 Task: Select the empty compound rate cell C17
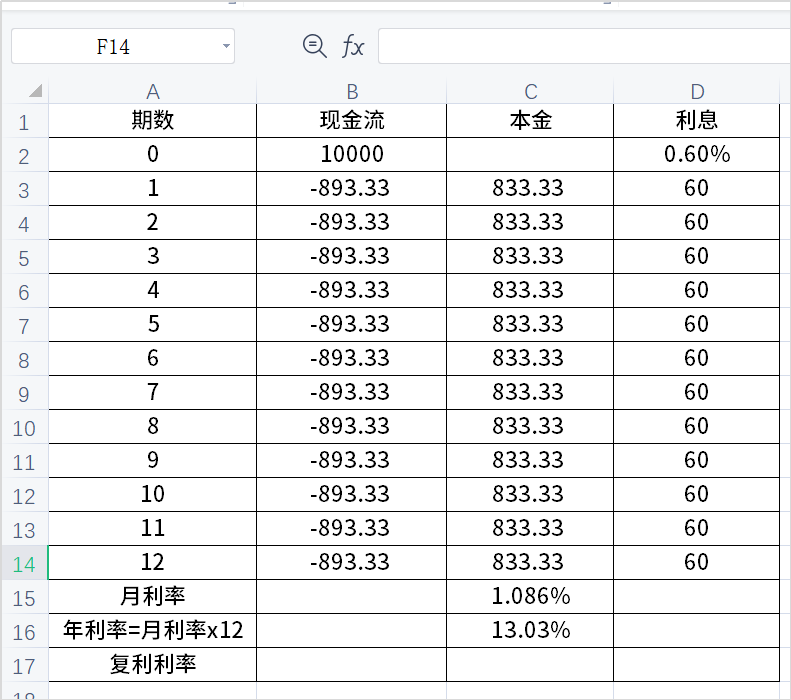(530, 665)
